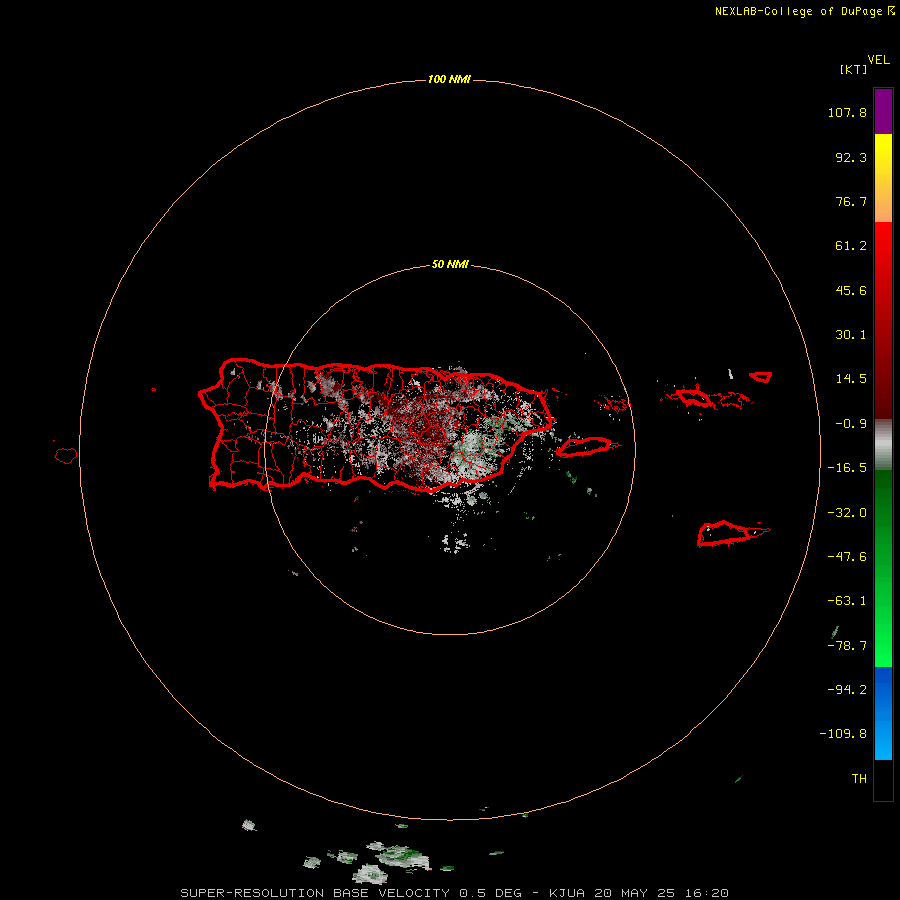Select the -0.9 velocity scale value
The image size is (900, 900).
851,424
